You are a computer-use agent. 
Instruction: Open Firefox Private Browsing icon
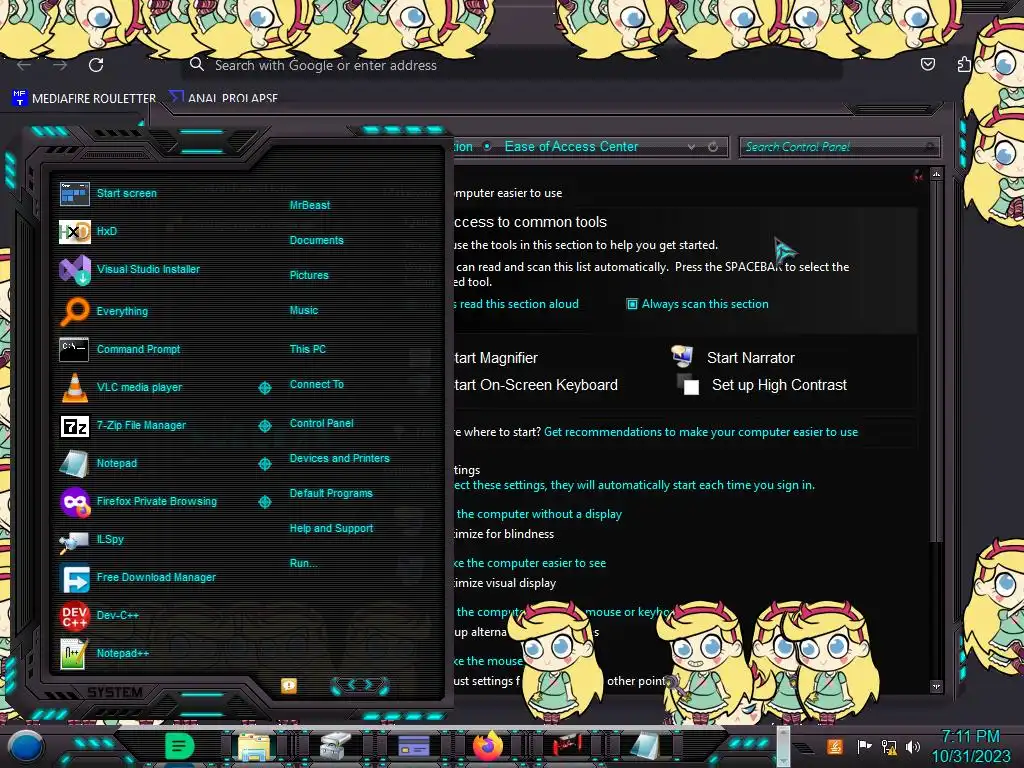pyautogui.click(x=74, y=502)
